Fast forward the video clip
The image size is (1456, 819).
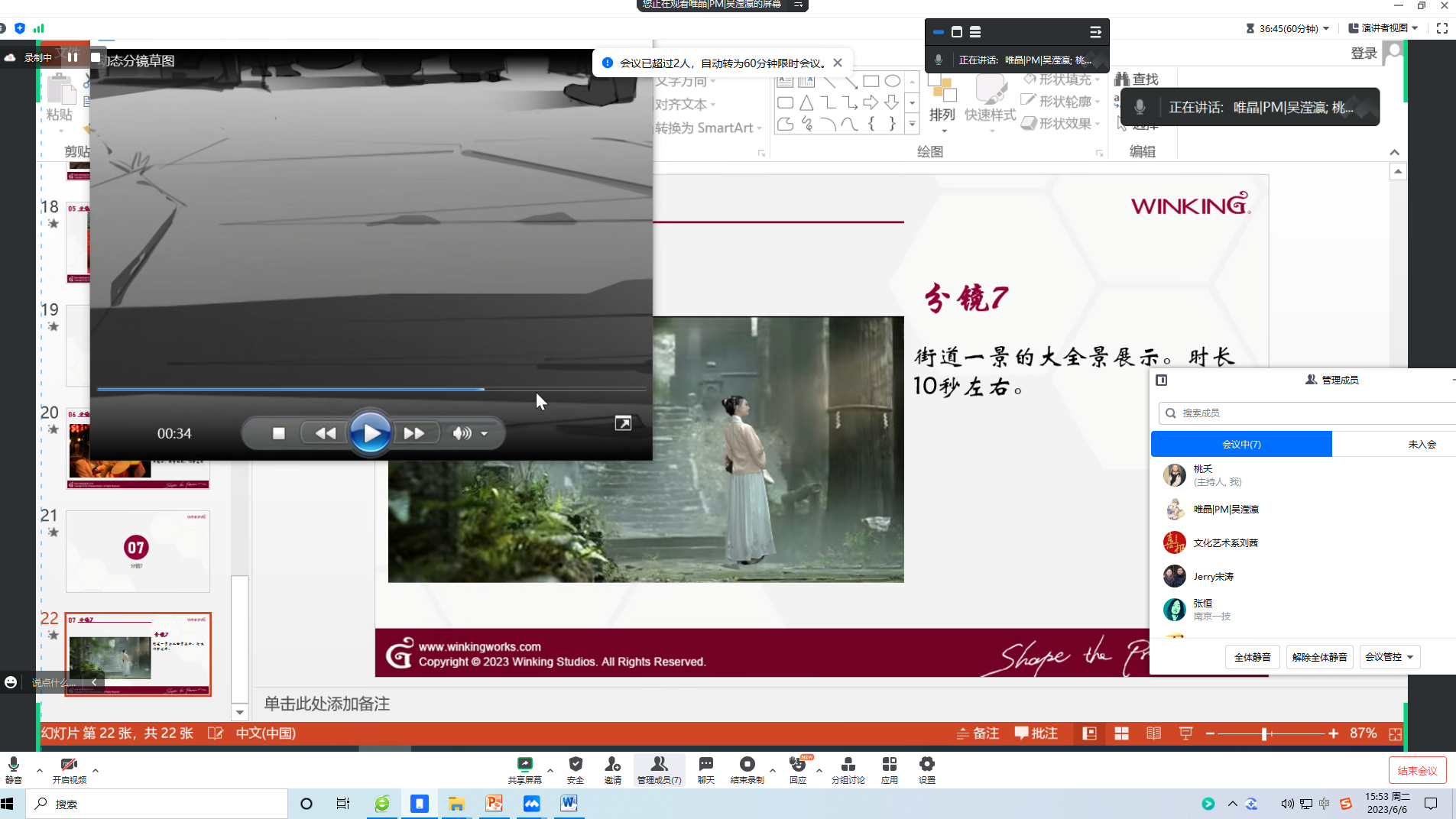[414, 433]
